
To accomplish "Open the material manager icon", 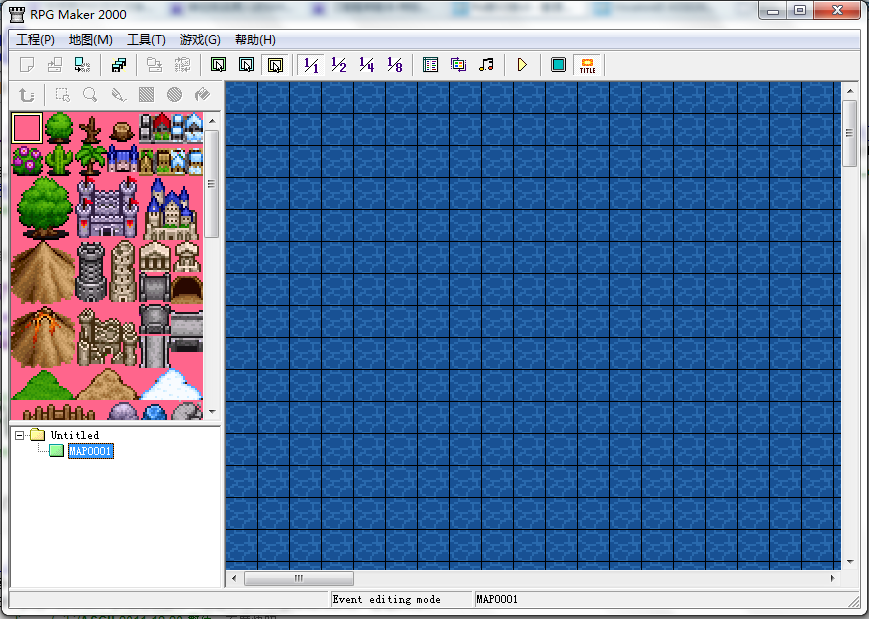I will click(x=458, y=65).
